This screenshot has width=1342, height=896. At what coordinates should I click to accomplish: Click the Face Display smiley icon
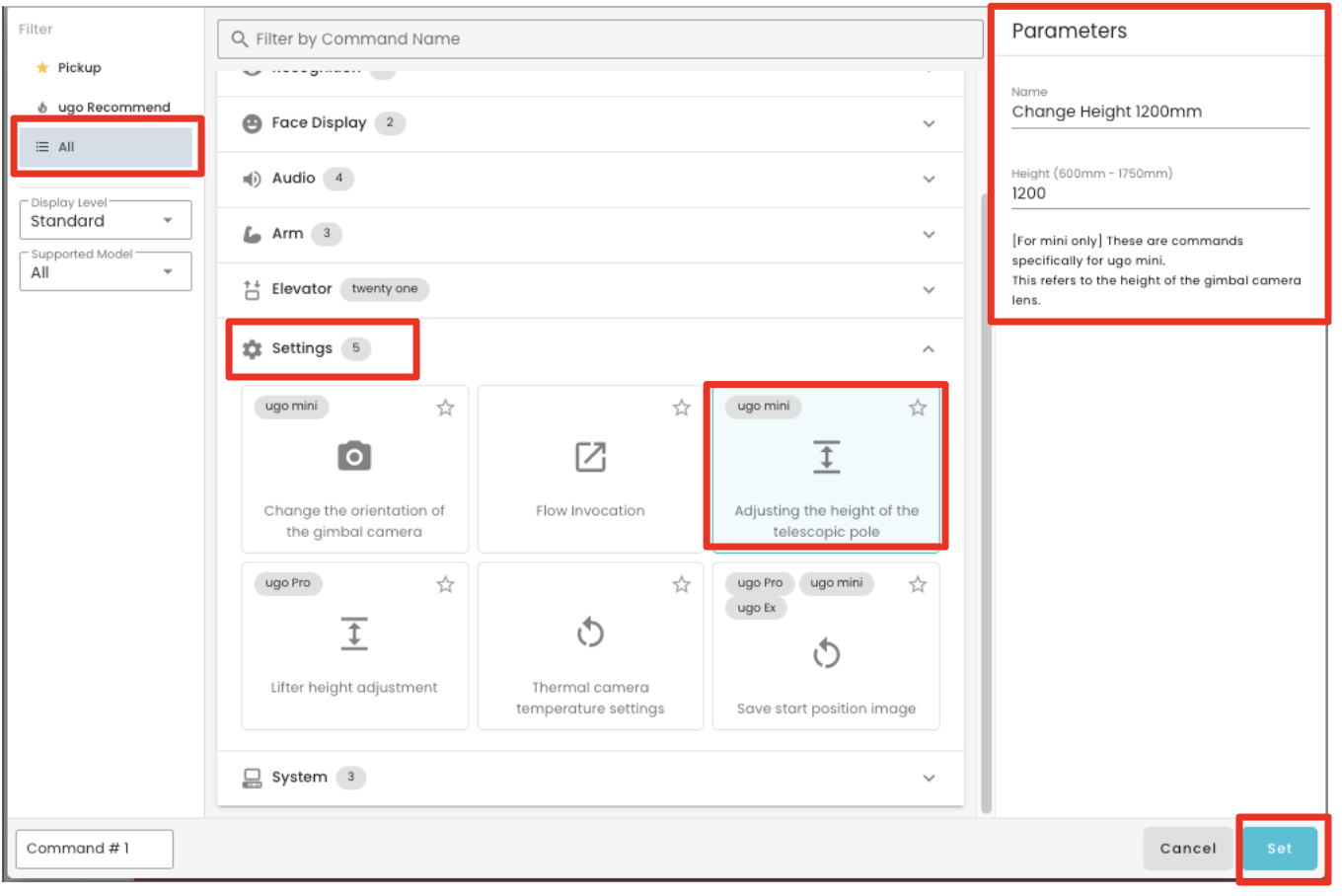pyautogui.click(x=253, y=123)
